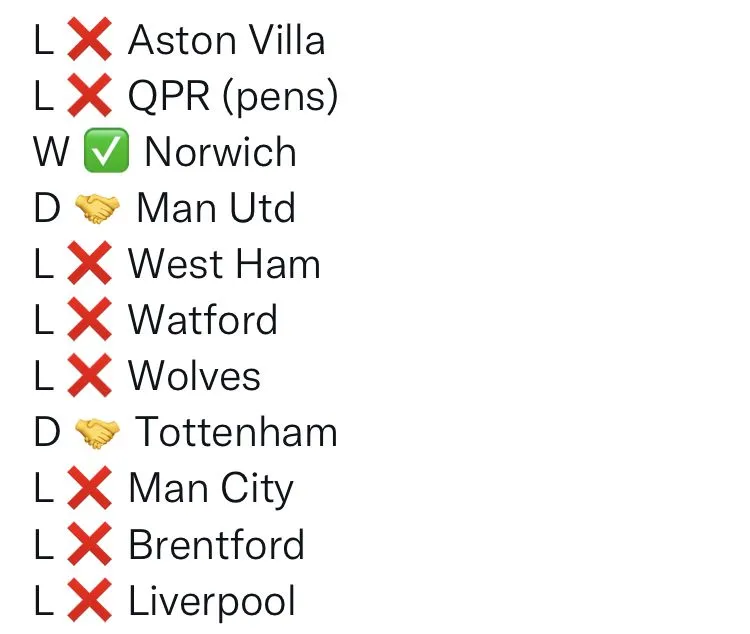Click the D letter before Tottenham
750x634 pixels.
47,432
